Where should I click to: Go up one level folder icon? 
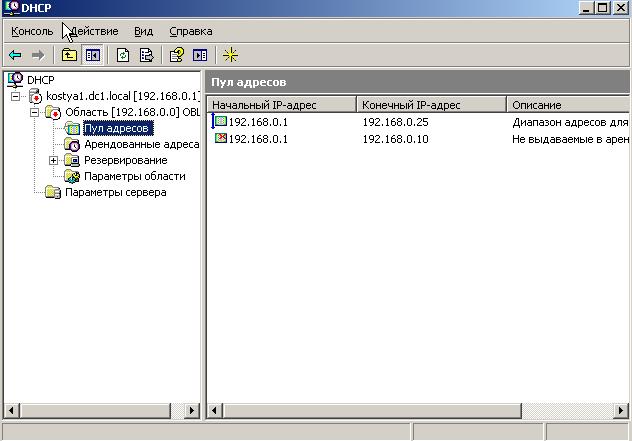69,55
